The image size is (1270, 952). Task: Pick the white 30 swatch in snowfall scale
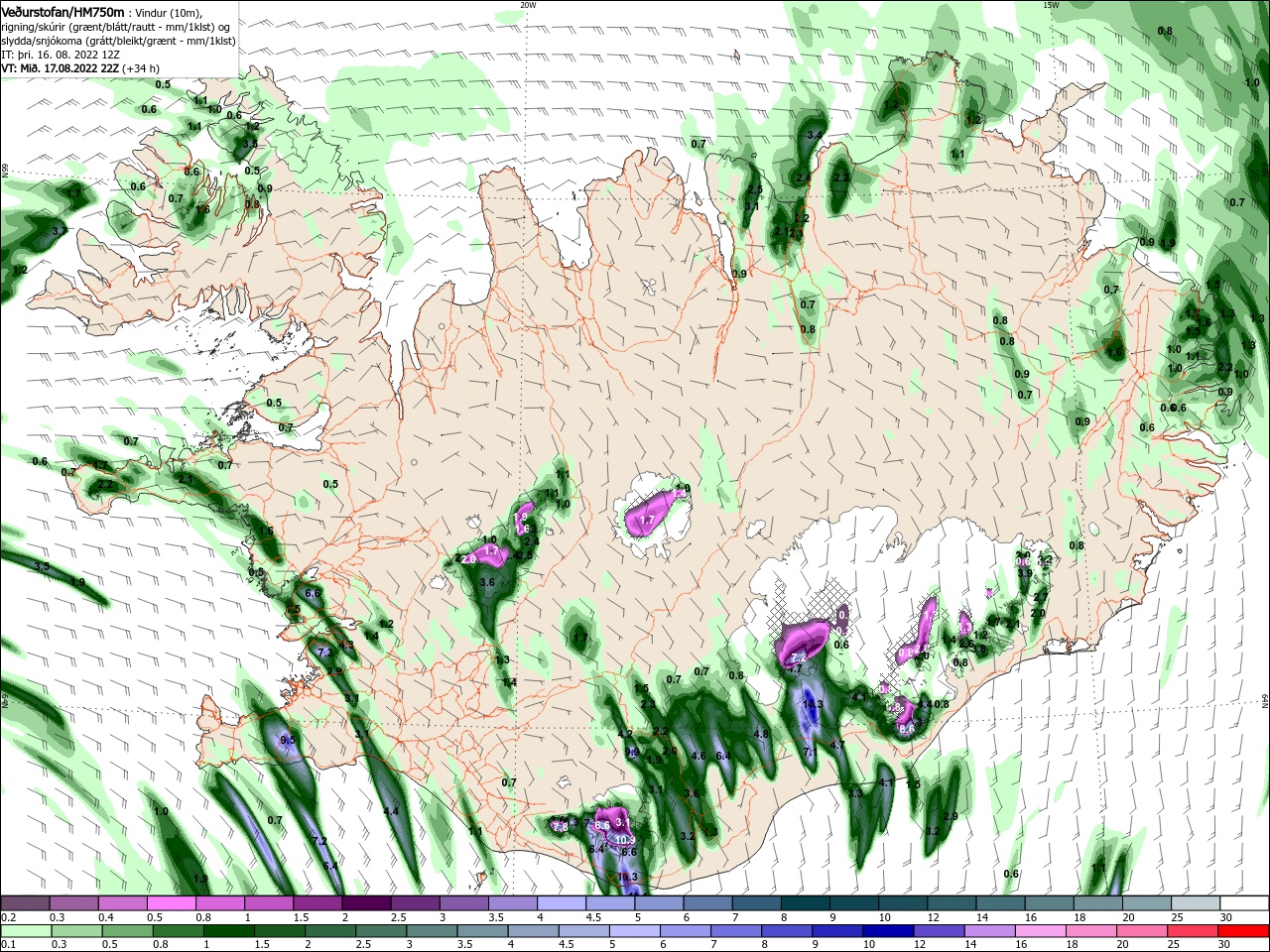click(1243, 903)
